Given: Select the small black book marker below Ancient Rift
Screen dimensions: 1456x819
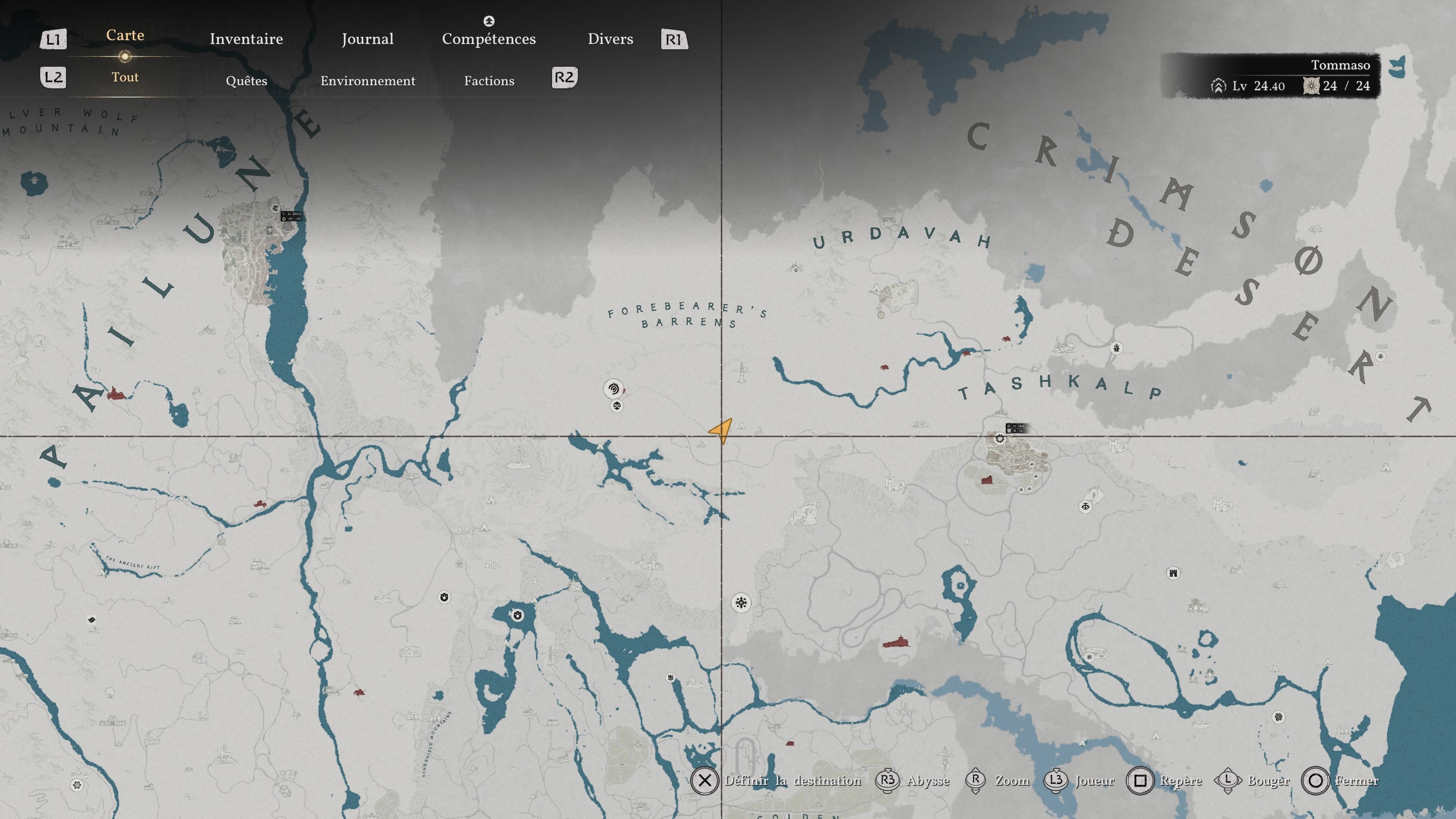Looking at the screenshot, I should [91, 620].
